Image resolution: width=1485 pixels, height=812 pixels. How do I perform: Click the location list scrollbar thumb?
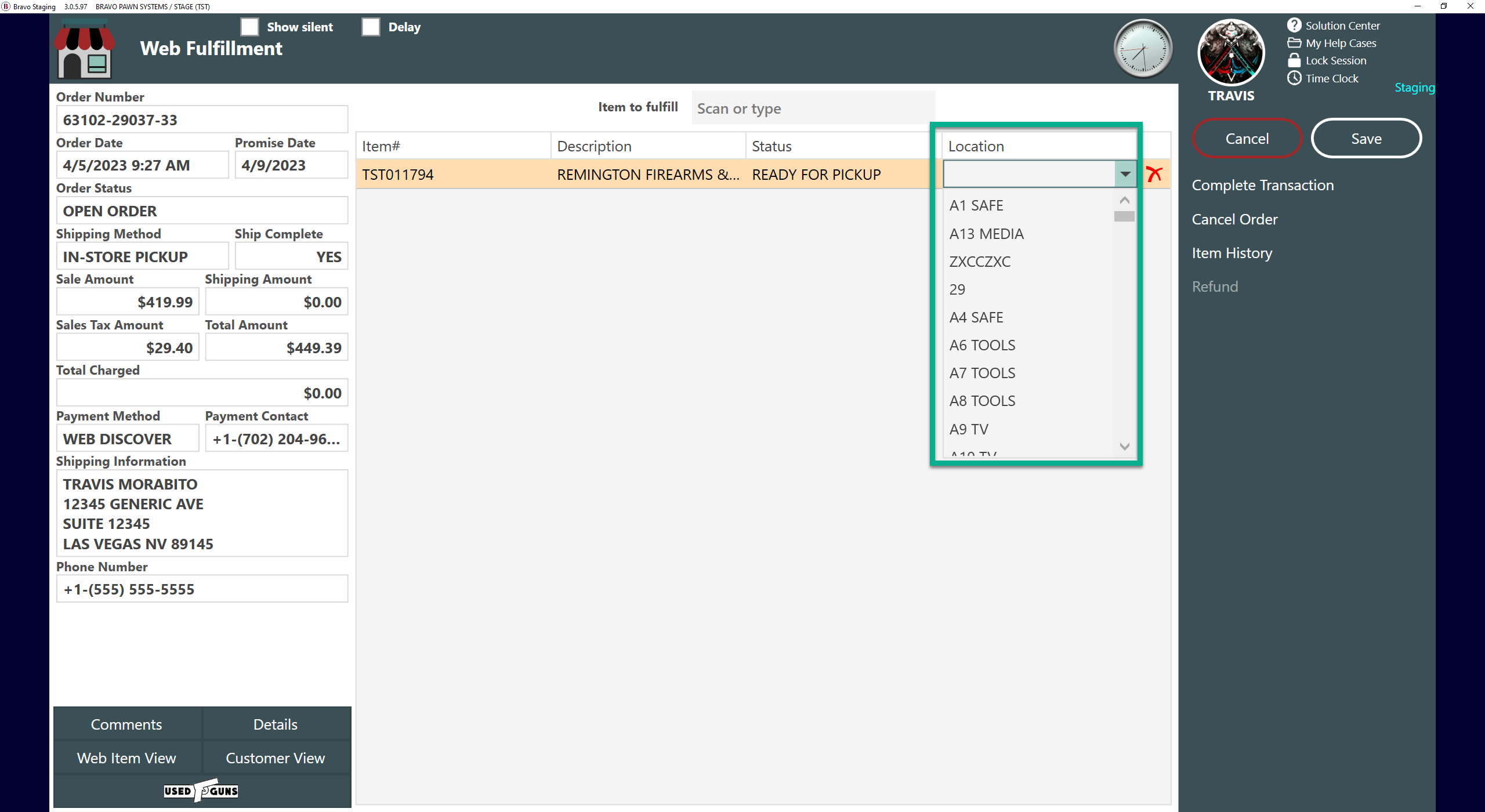(x=1124, y=216)
